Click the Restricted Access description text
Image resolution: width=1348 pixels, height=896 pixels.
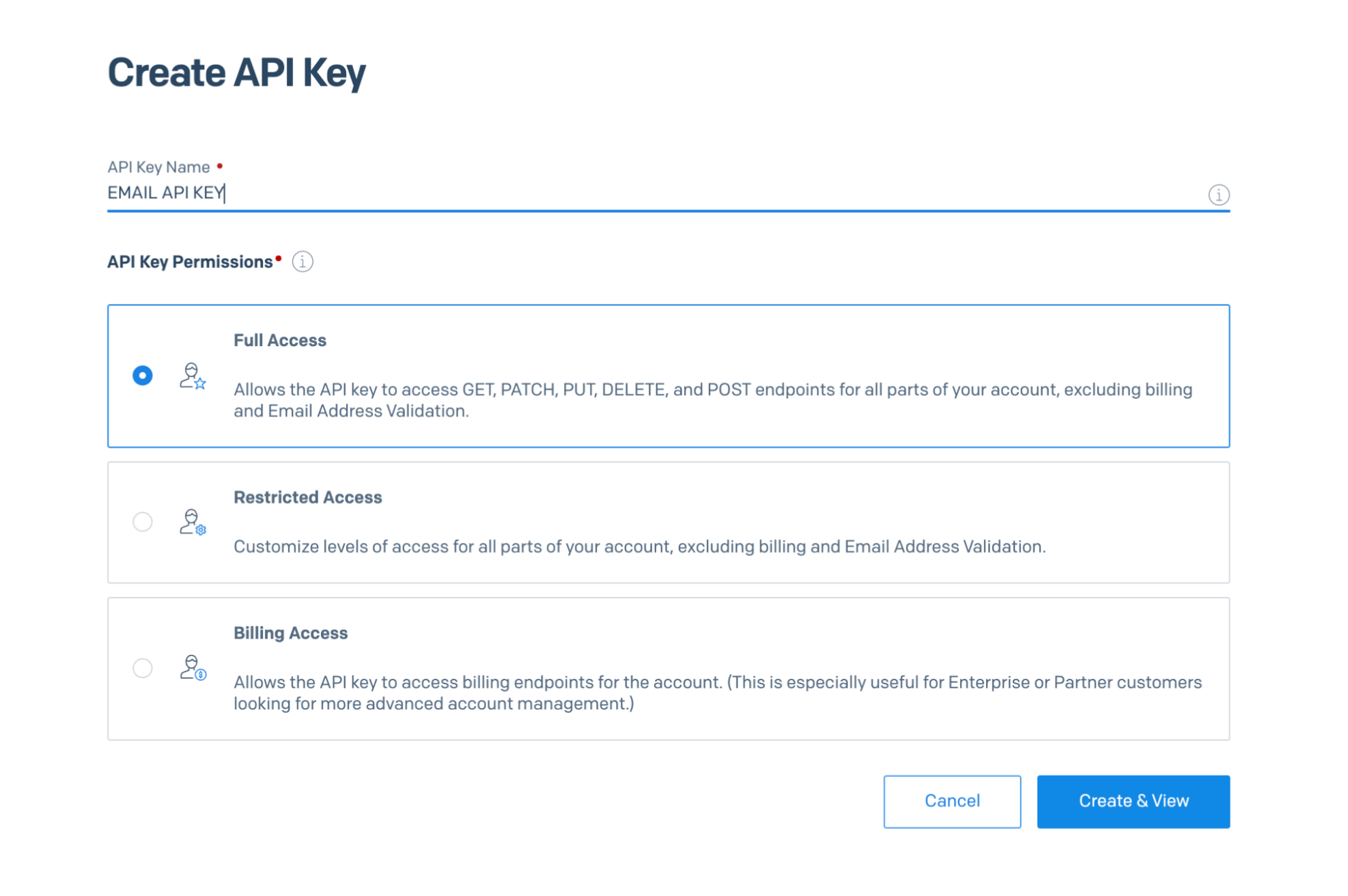pos(639,546)
